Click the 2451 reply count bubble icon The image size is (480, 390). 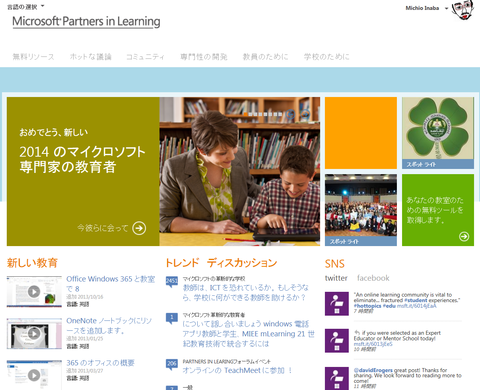[172, 281]
